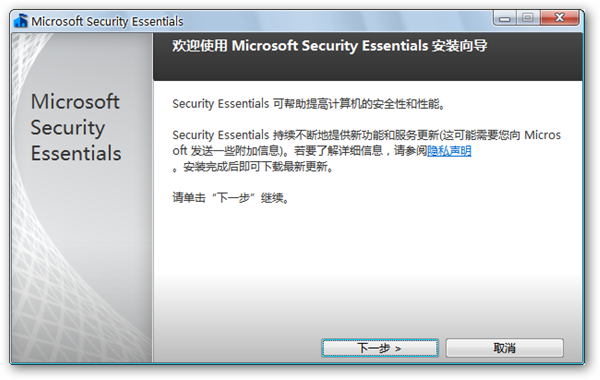Click the window title text Microsoft Security Essentials
Viewport: 600px width, 380px height.
click(107, 21)
